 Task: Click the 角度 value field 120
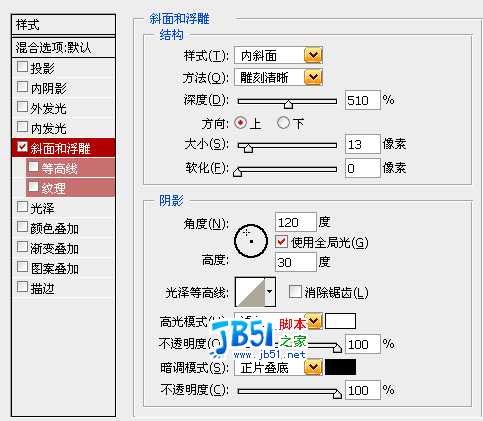point(296,222)
